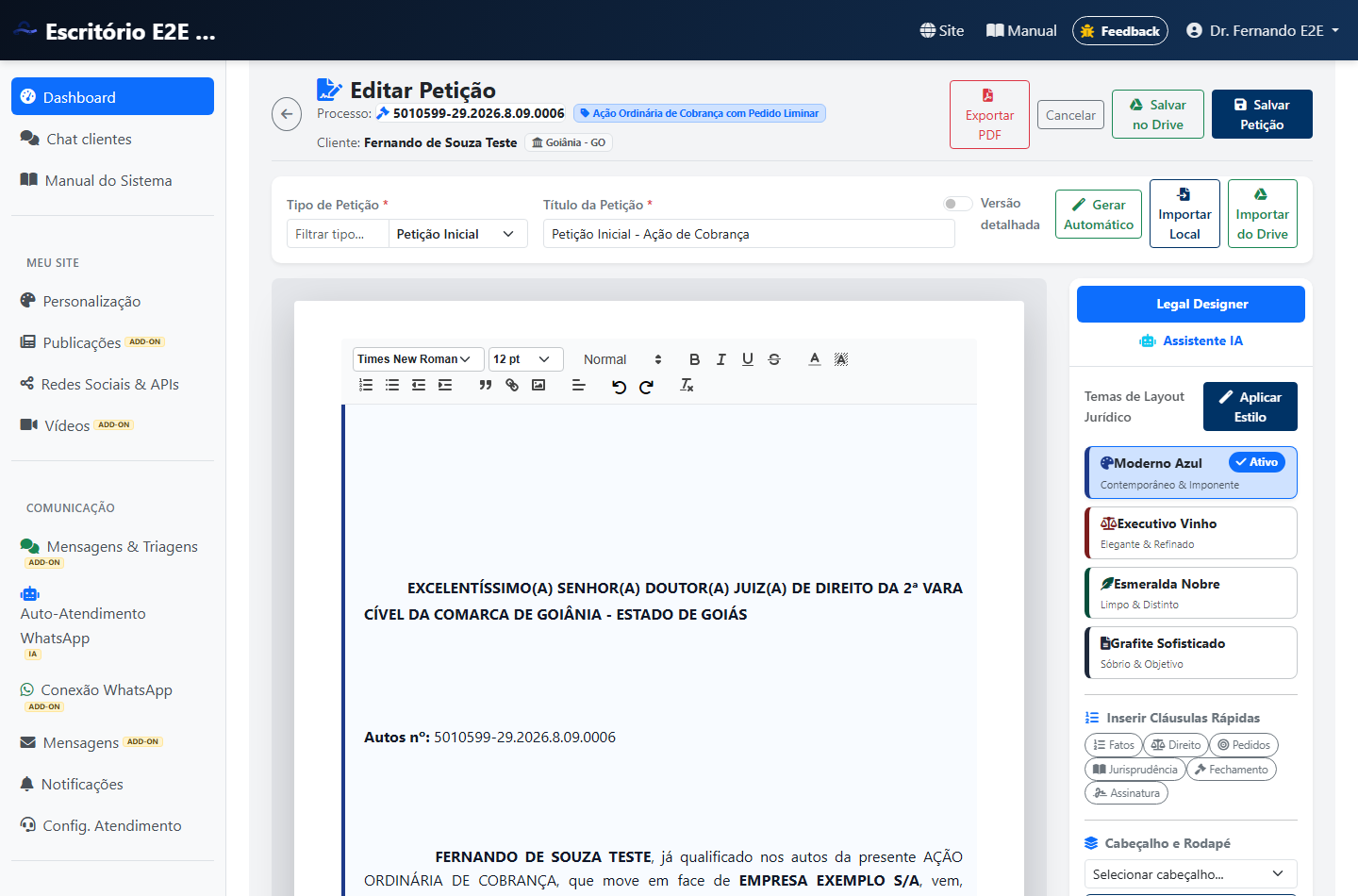Decrease paragraph indent
The image size is (1358, 896).
(419, 385)
